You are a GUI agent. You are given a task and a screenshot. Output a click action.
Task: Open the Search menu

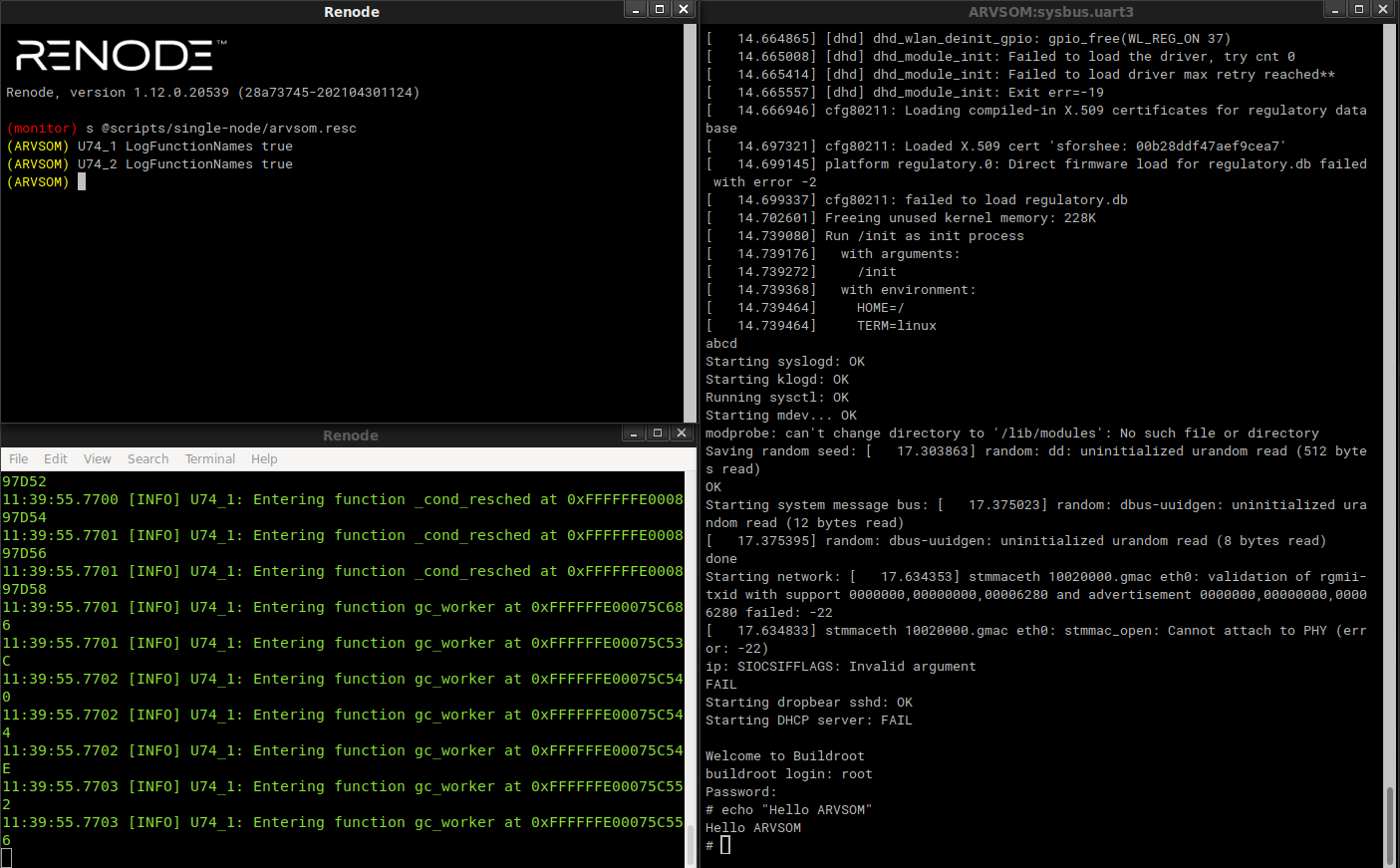pos(147,459)
